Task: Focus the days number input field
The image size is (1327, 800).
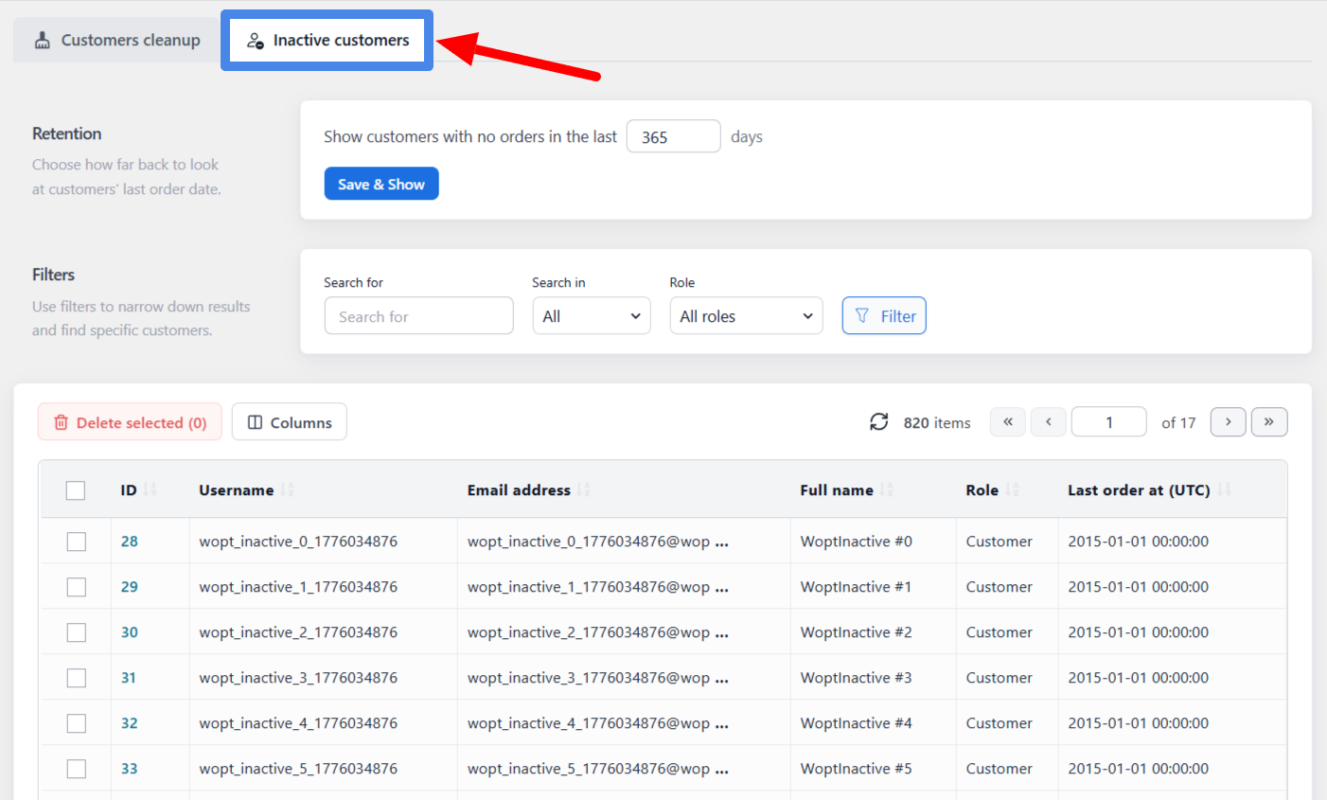Action: (x=673, y=137)
